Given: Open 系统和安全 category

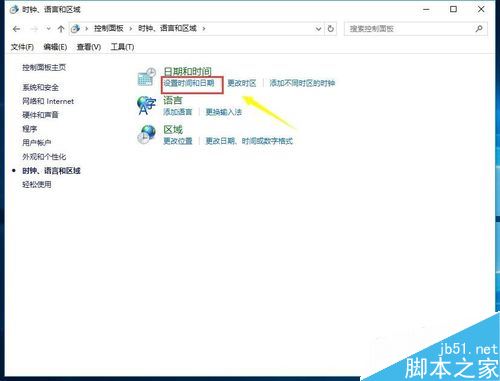Looking at the screenshot, I should pyautogui.click(x=40, y=87).
